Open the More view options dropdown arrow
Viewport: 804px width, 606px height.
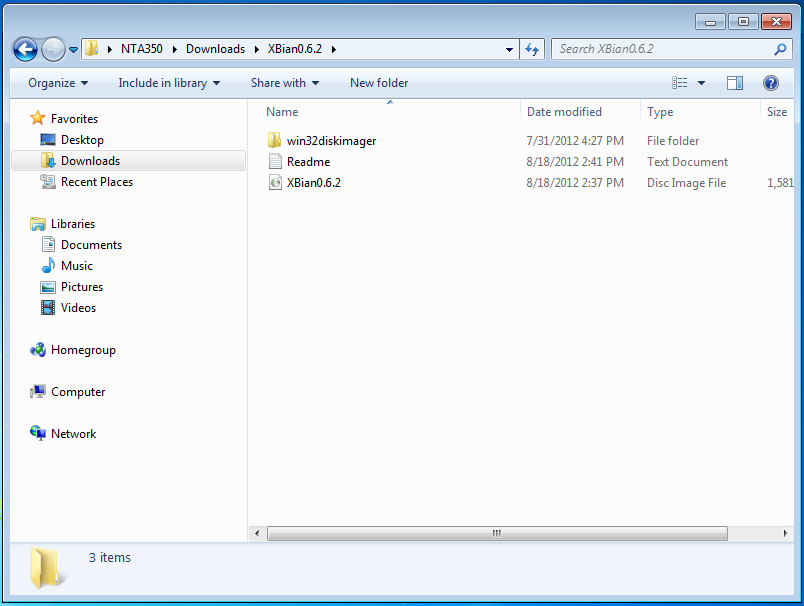point(701,83)
